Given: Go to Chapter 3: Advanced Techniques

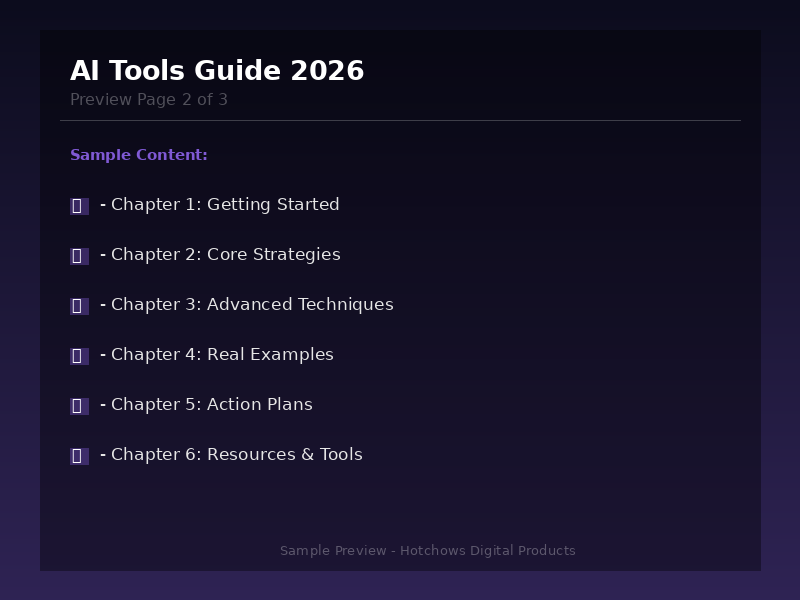Looking at the screenshot, I should click(252, 305).
